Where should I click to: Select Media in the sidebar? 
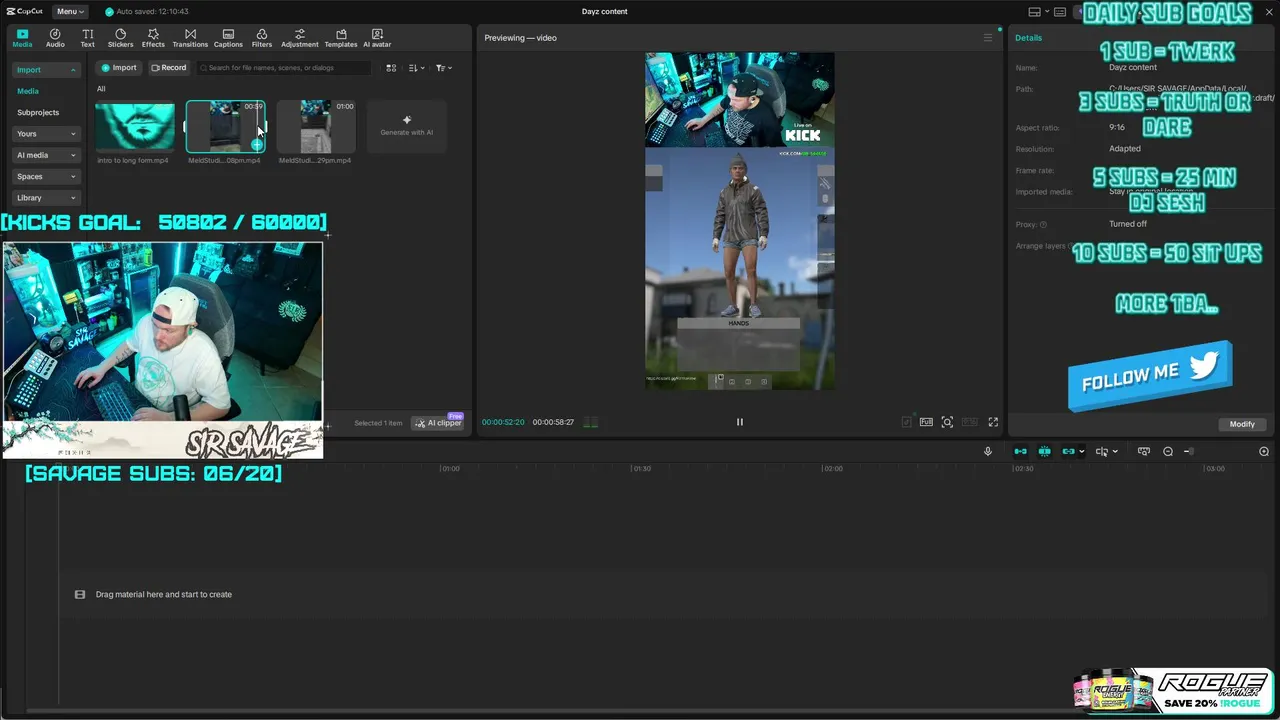coord(28,91)
